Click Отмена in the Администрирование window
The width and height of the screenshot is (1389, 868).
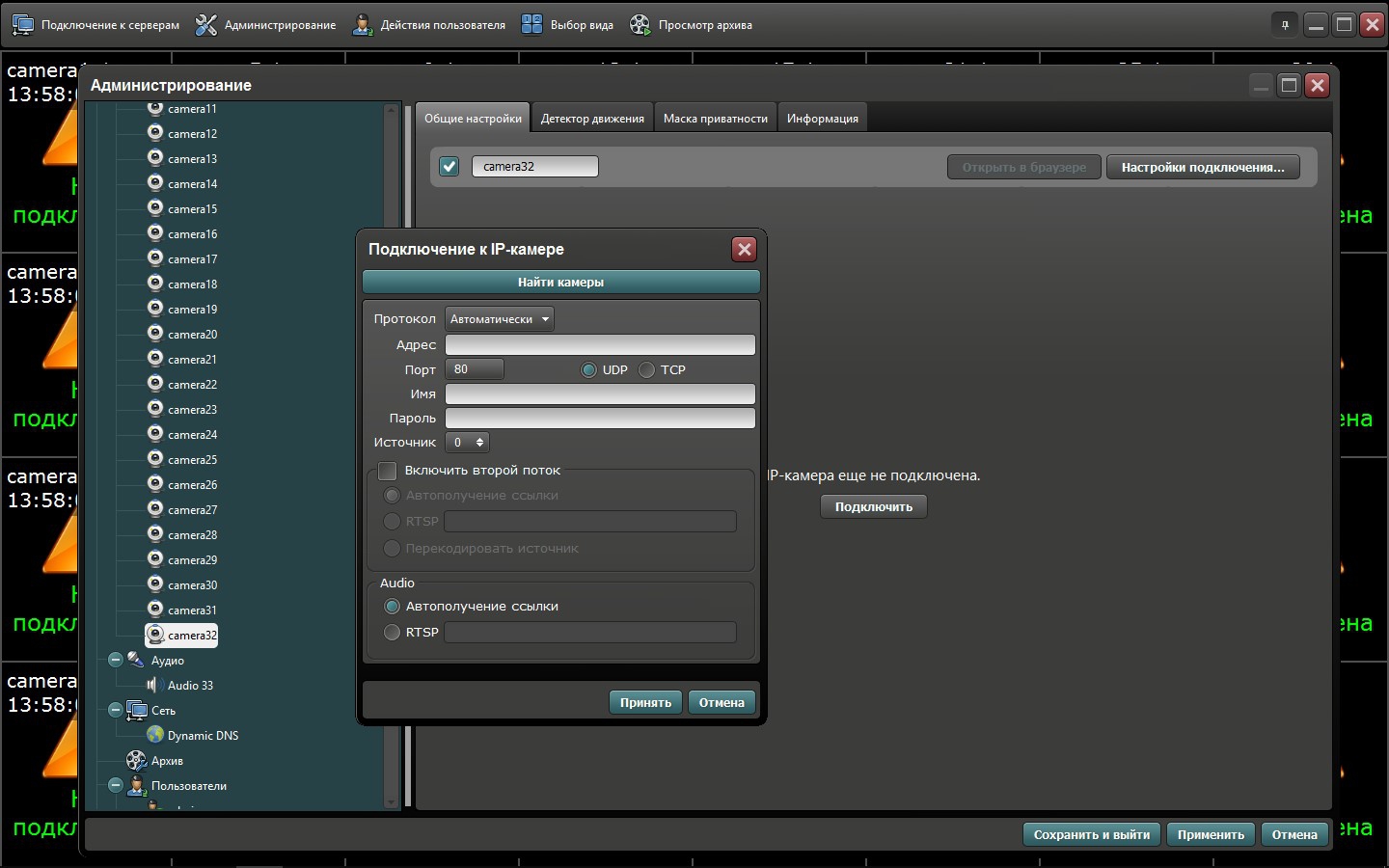click(x=1294, y=834)
